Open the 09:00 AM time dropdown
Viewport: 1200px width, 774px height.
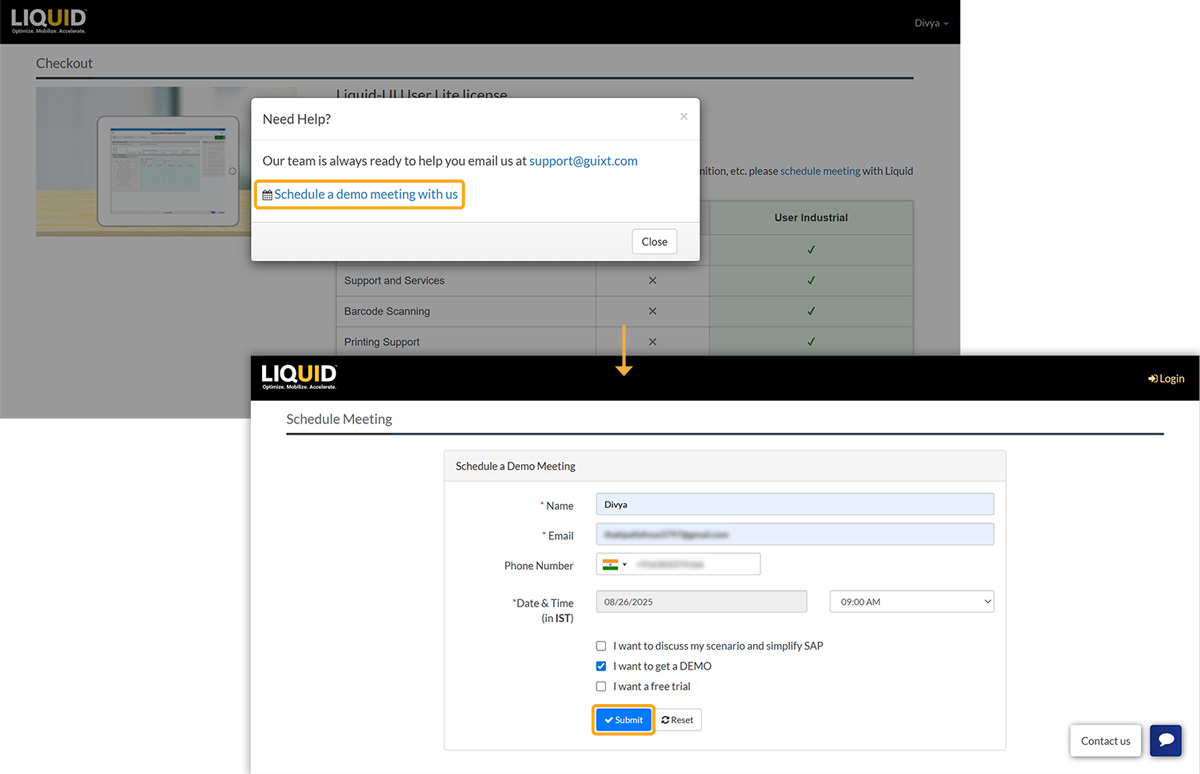click(x=912, y=601)
